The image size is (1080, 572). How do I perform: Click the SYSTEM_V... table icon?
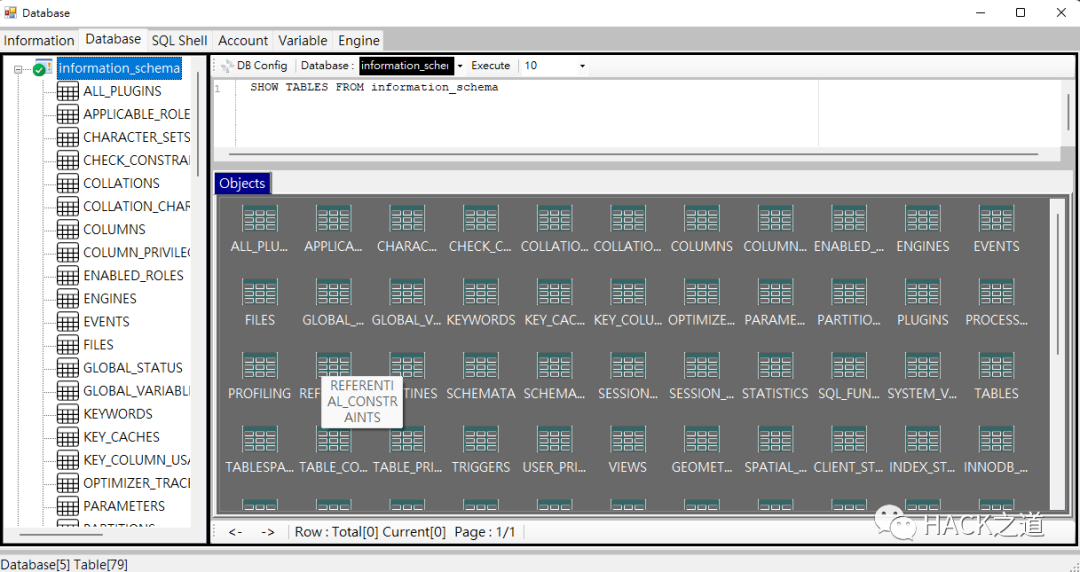923,367
